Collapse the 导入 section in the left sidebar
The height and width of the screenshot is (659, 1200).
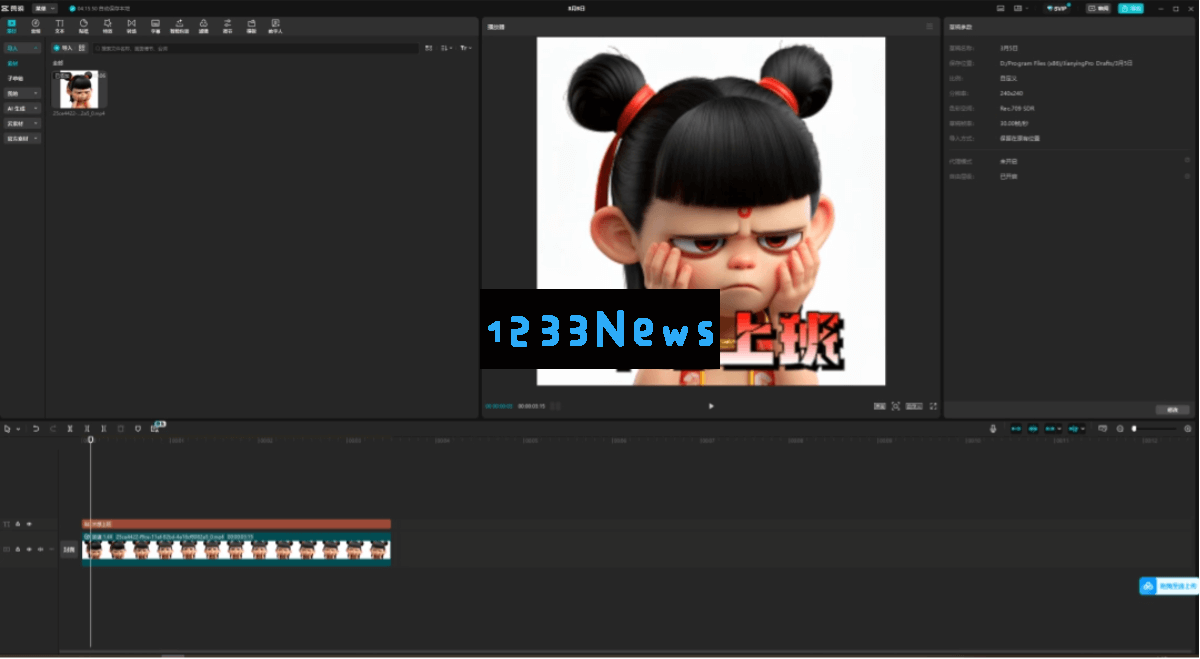click(x=22, y=48)
